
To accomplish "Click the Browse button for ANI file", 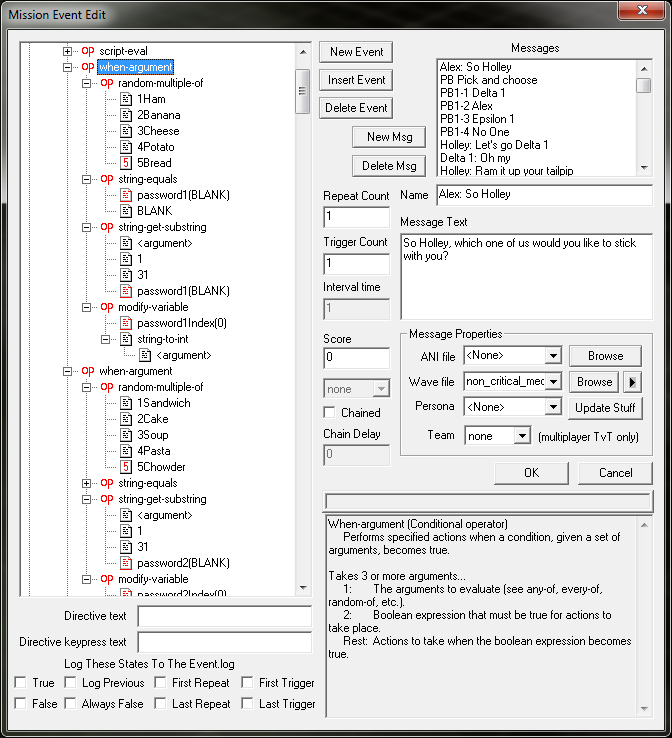I will pos(605,356).
